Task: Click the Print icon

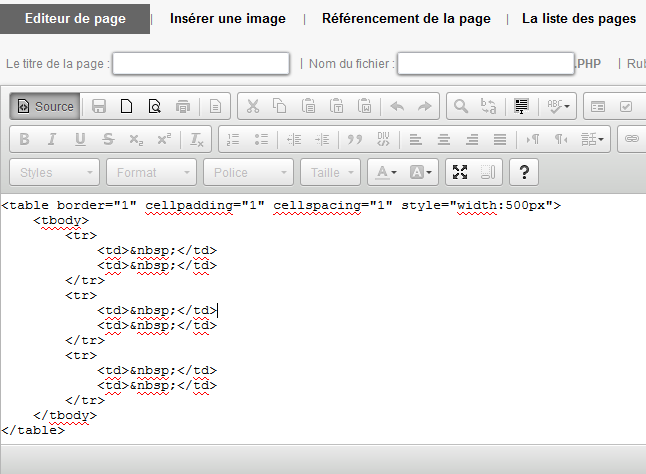Action: (182, 106)
